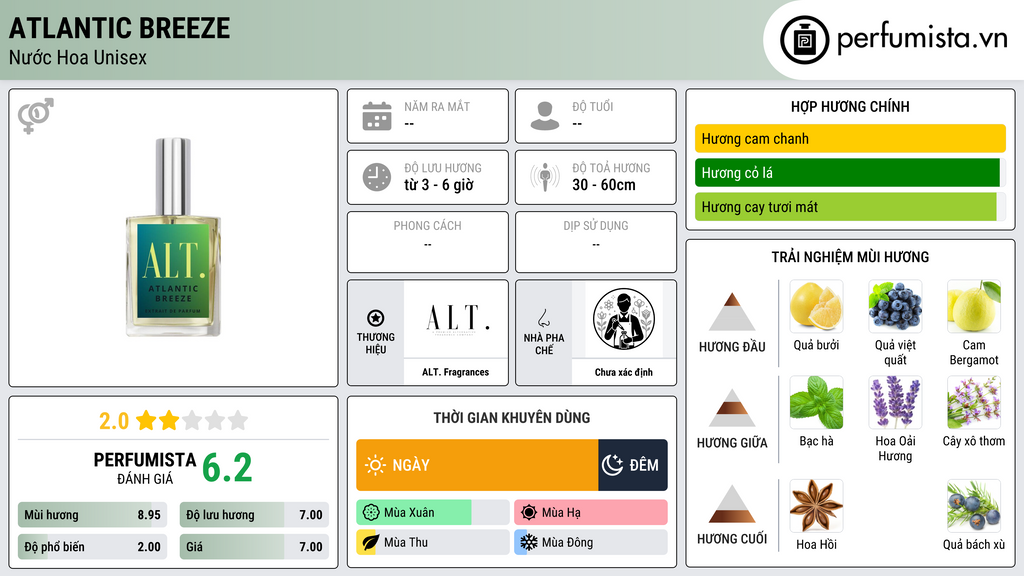Click the Mùa Đông season bar
Screen dimensions: 1024x576
(x=591, y=543)
